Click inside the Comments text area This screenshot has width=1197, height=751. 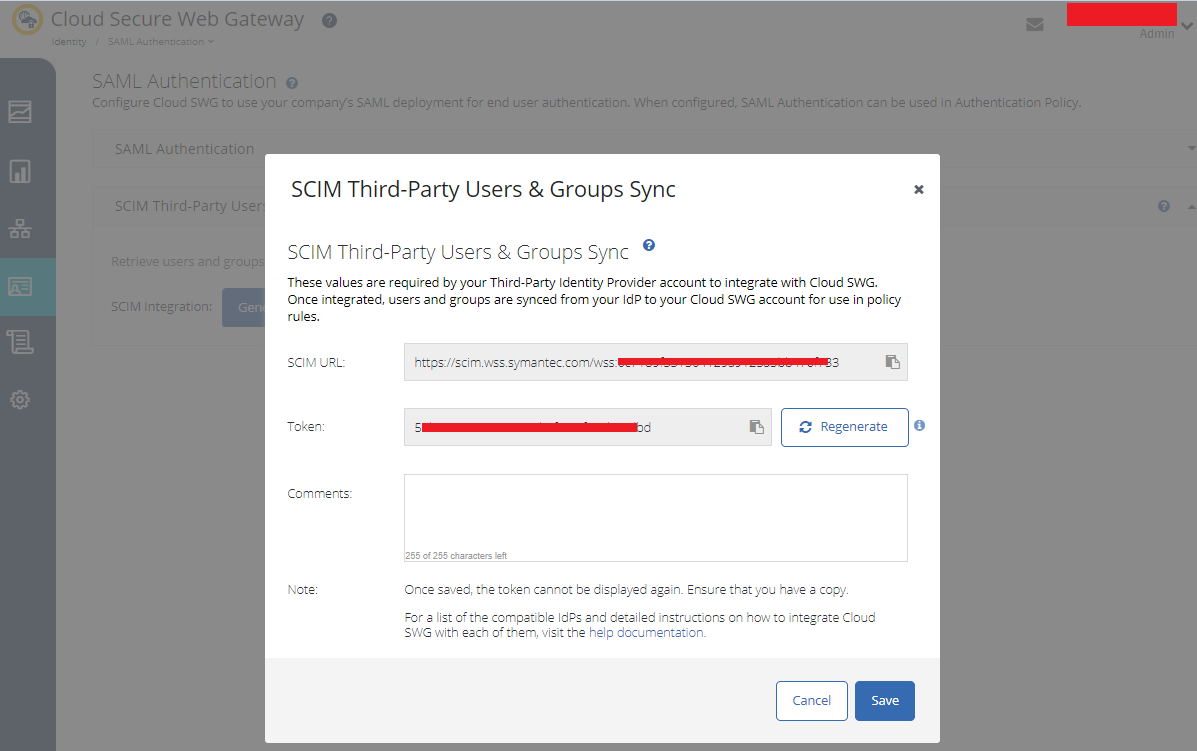tap(656, 517)
